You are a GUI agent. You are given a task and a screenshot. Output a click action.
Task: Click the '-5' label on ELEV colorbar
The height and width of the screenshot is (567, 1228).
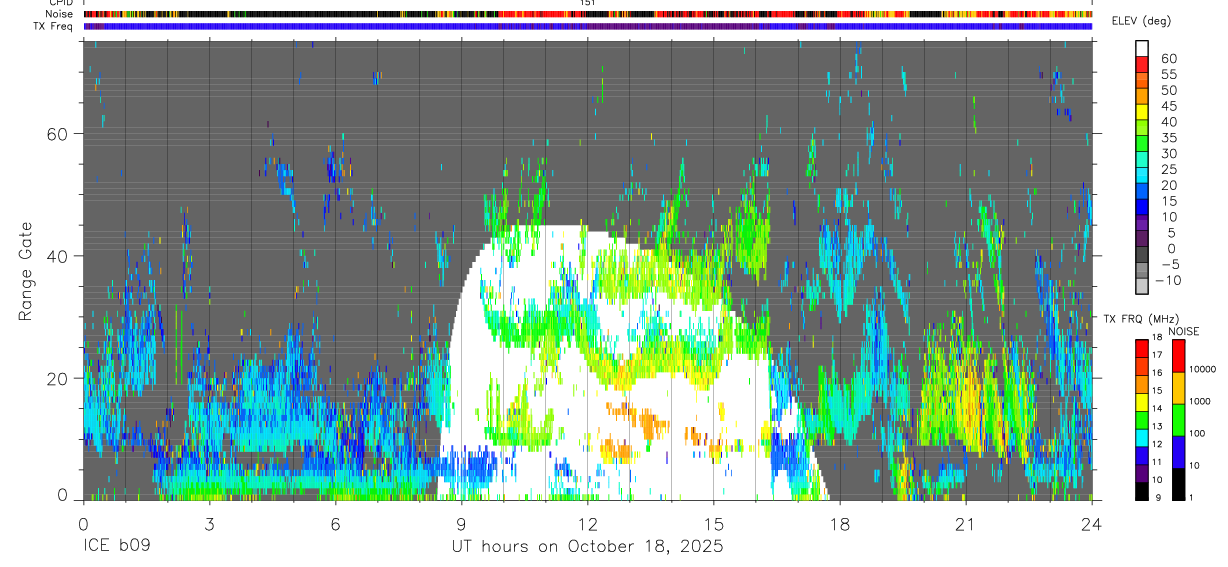[x=1170, y=264]
